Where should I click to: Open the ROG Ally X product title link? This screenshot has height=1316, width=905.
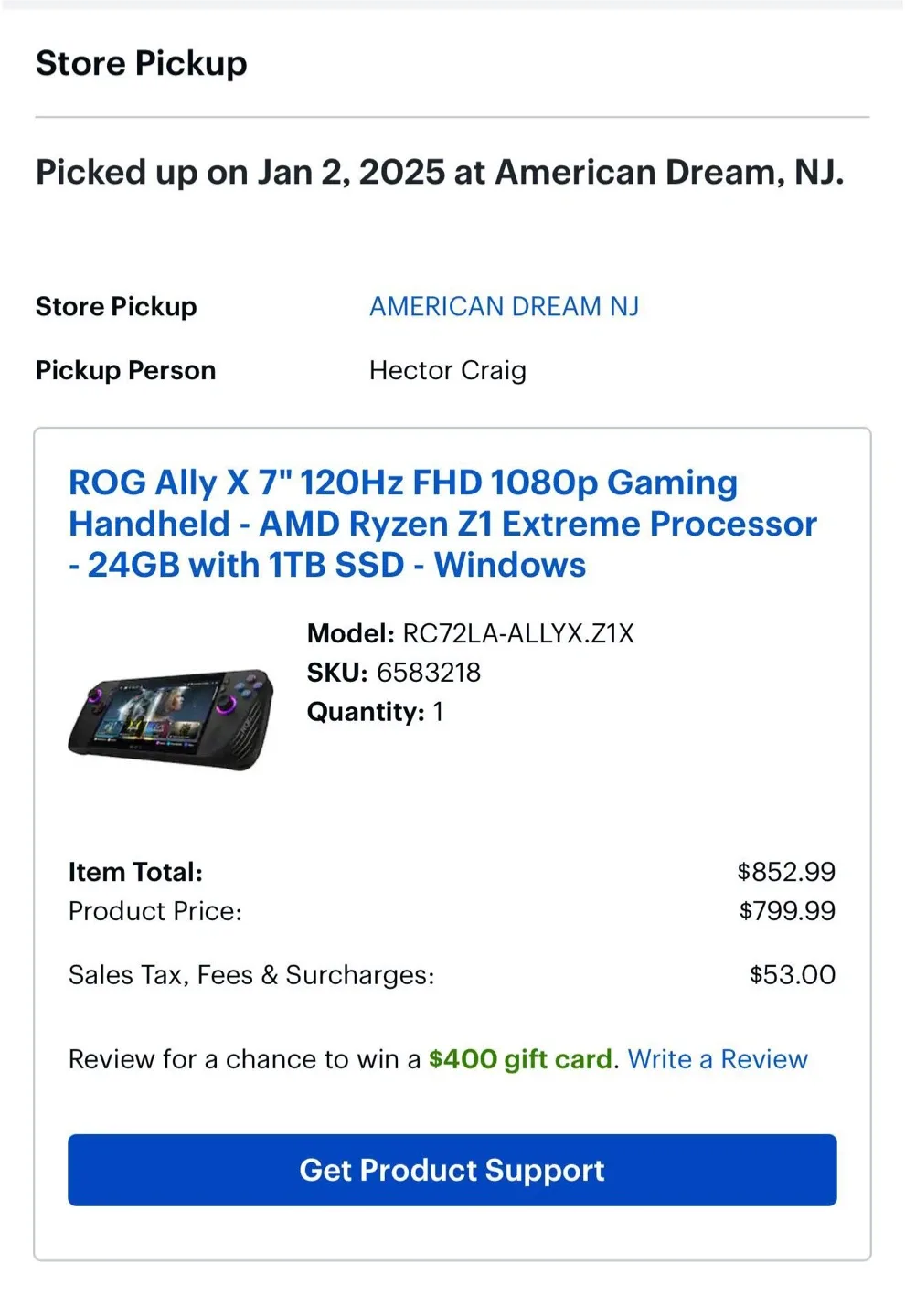click(x=442, y=523)
